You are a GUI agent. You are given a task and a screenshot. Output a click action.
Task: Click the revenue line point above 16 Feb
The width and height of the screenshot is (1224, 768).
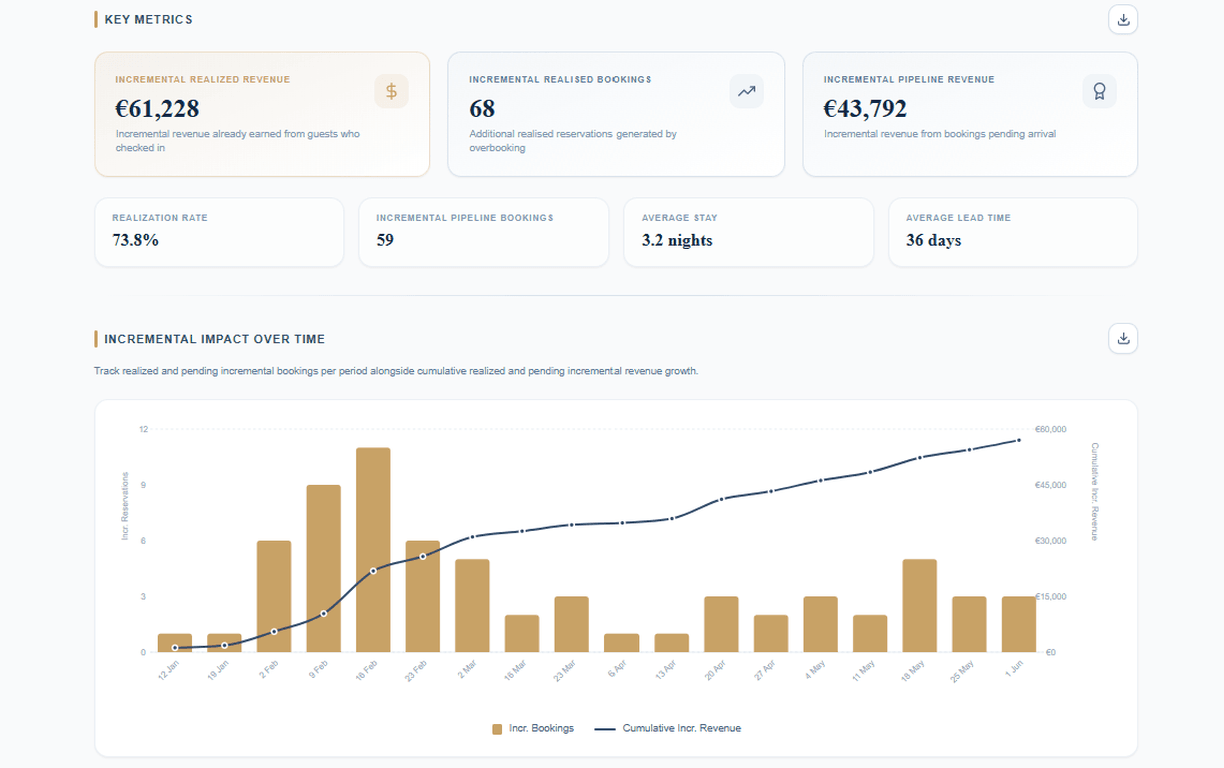[373, 571]
